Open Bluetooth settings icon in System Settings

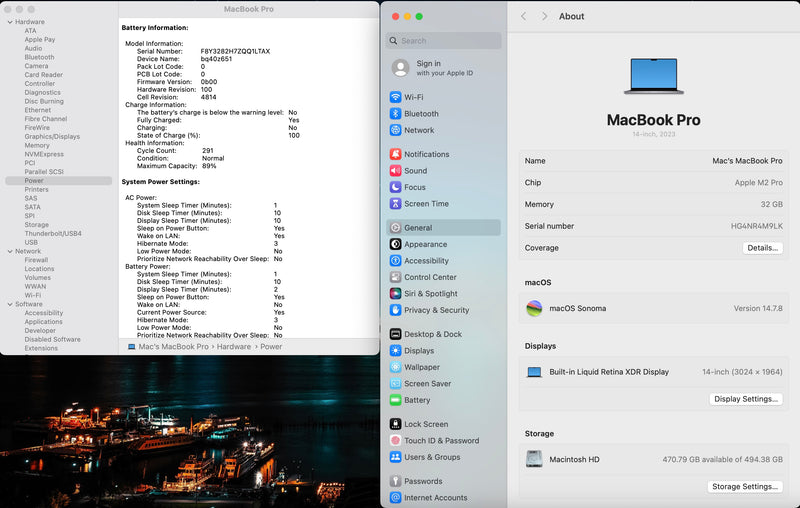point(395,113)
